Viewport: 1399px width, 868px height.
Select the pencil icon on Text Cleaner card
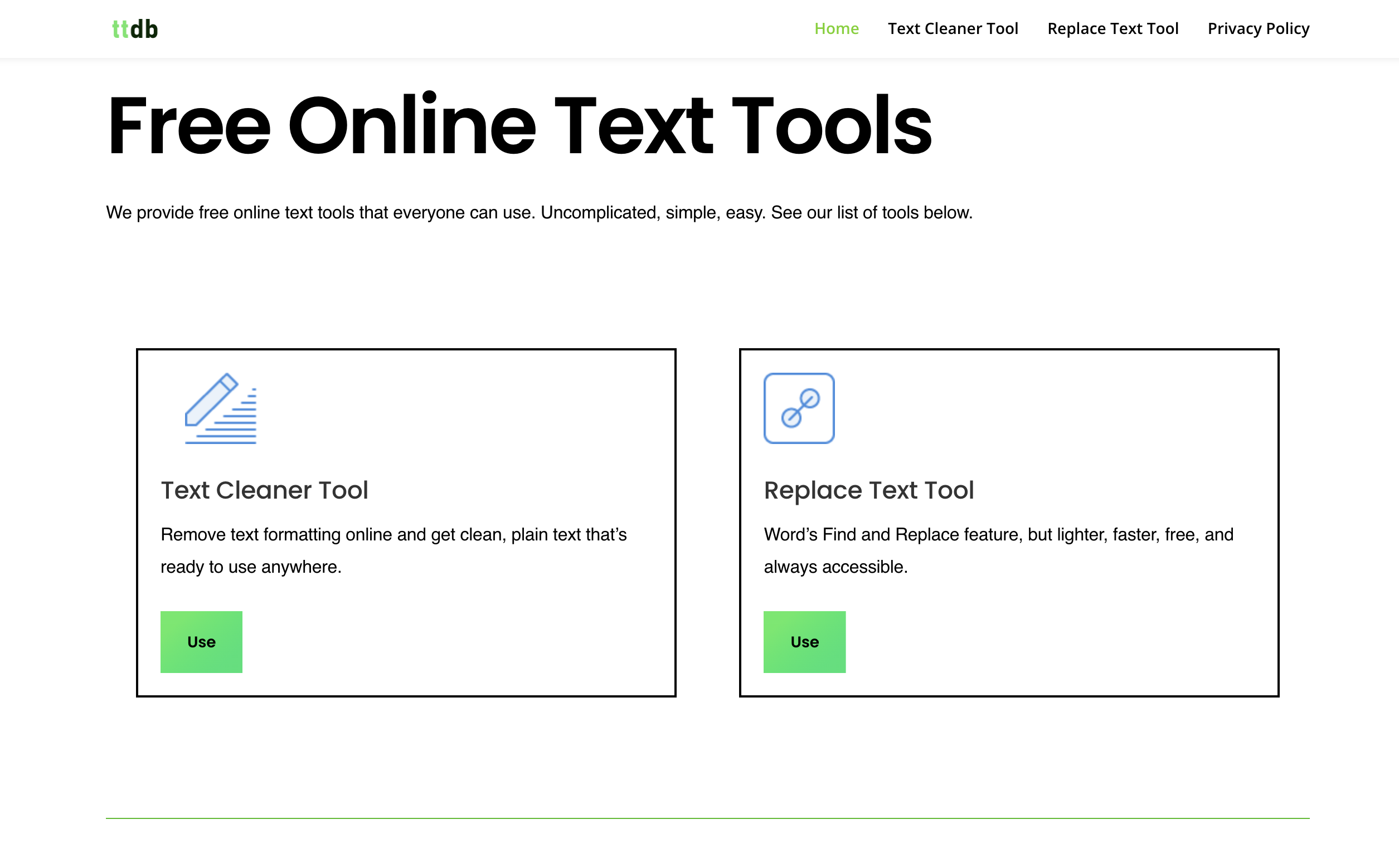(x=220, y=408)
